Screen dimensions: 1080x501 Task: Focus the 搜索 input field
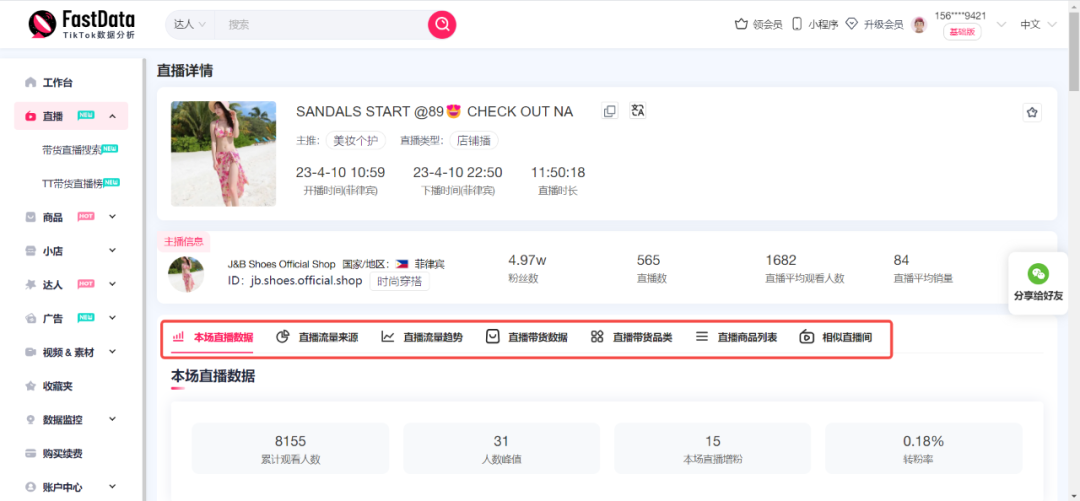coord(321,25)
